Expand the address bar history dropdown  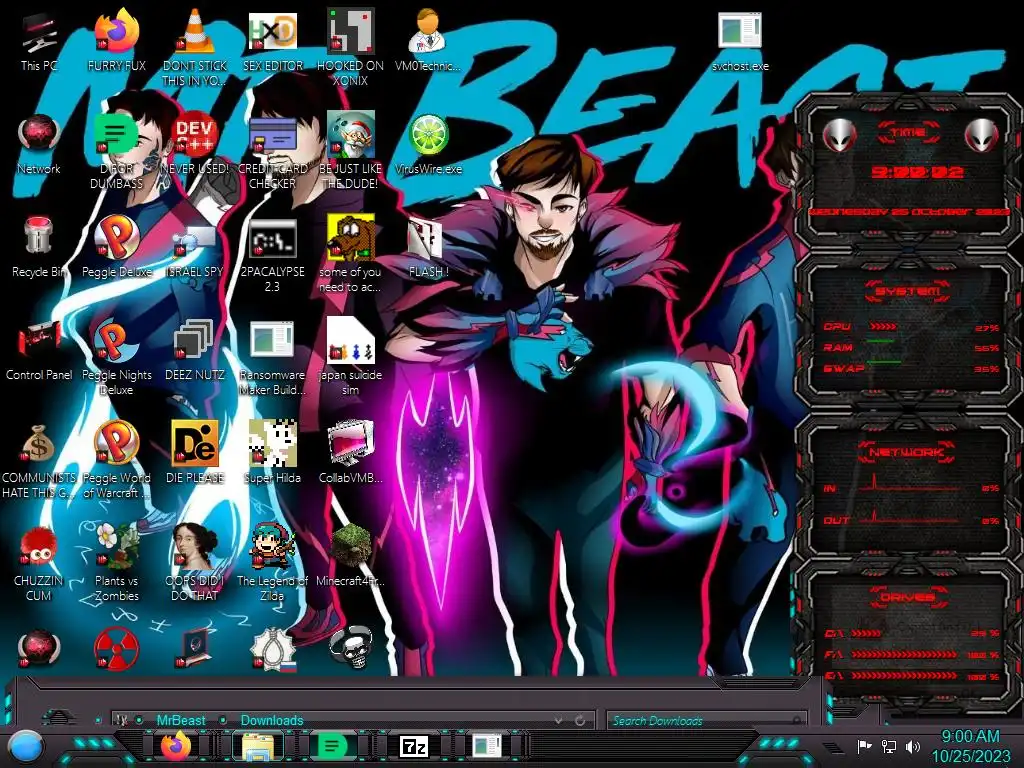pyautogui.click(x=558, y=720)
